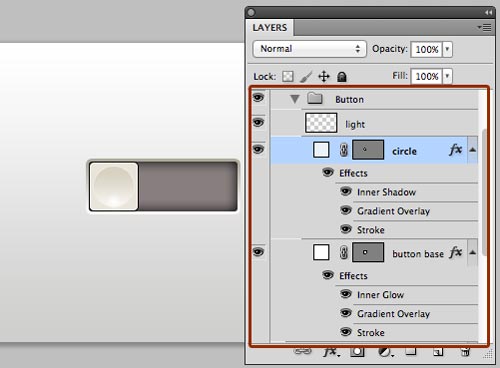Create new adjustment layer icon
Image resolution: width=500 pixels, height=368 pixels.
point(385,352)
